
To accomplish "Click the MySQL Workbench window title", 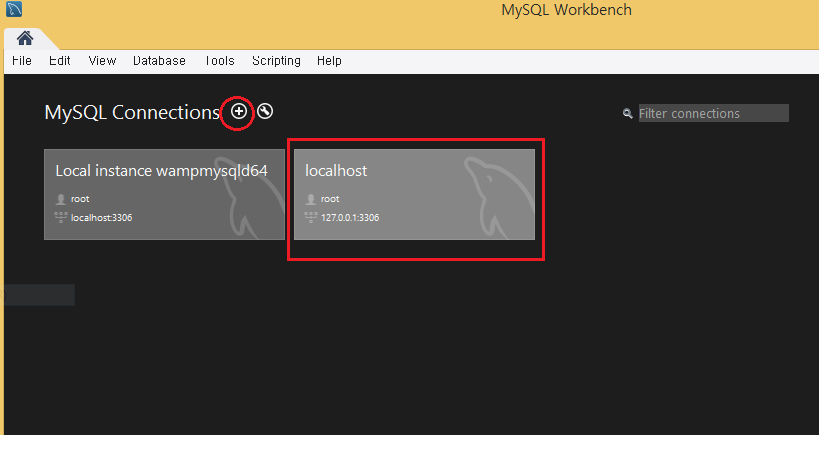I will [566, 10].
